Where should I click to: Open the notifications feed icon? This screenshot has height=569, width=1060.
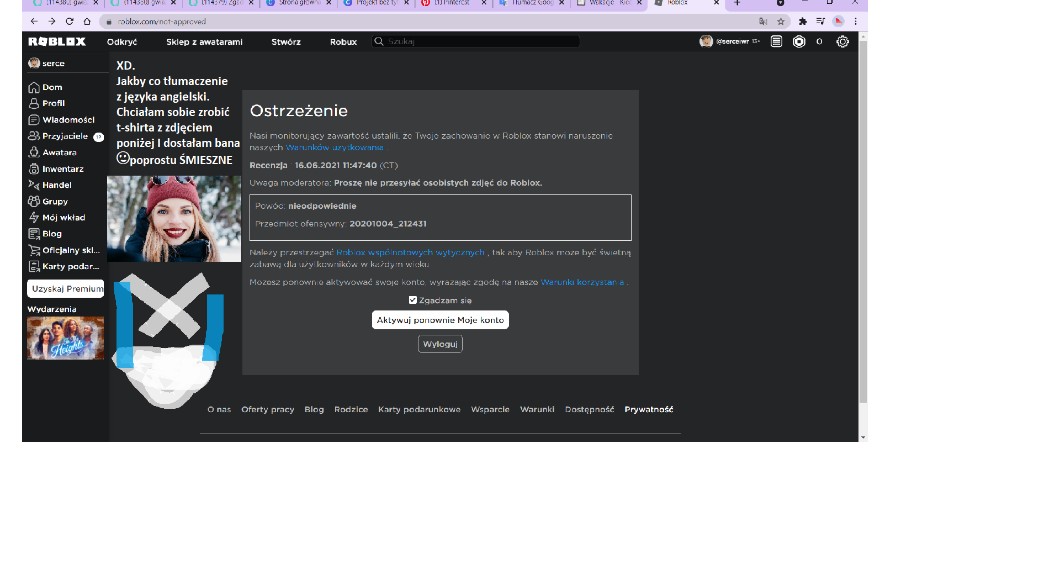point(777,42)
